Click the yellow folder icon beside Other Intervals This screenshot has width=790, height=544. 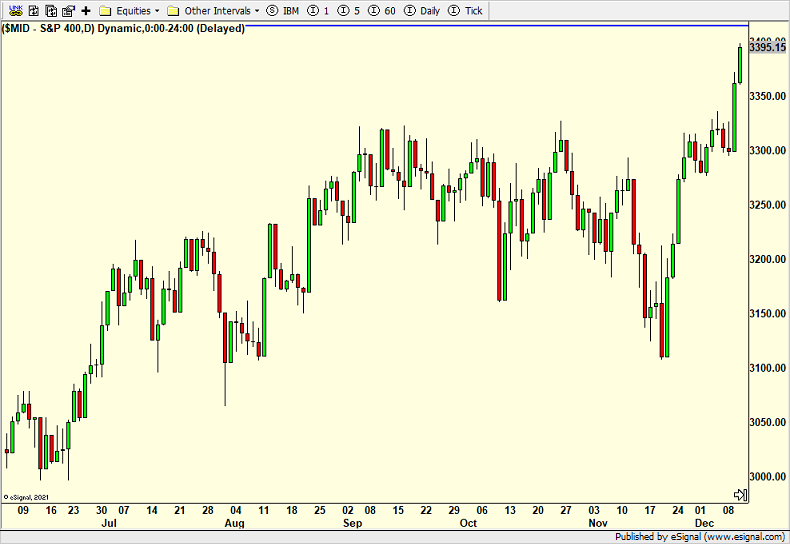pos(174,10)
